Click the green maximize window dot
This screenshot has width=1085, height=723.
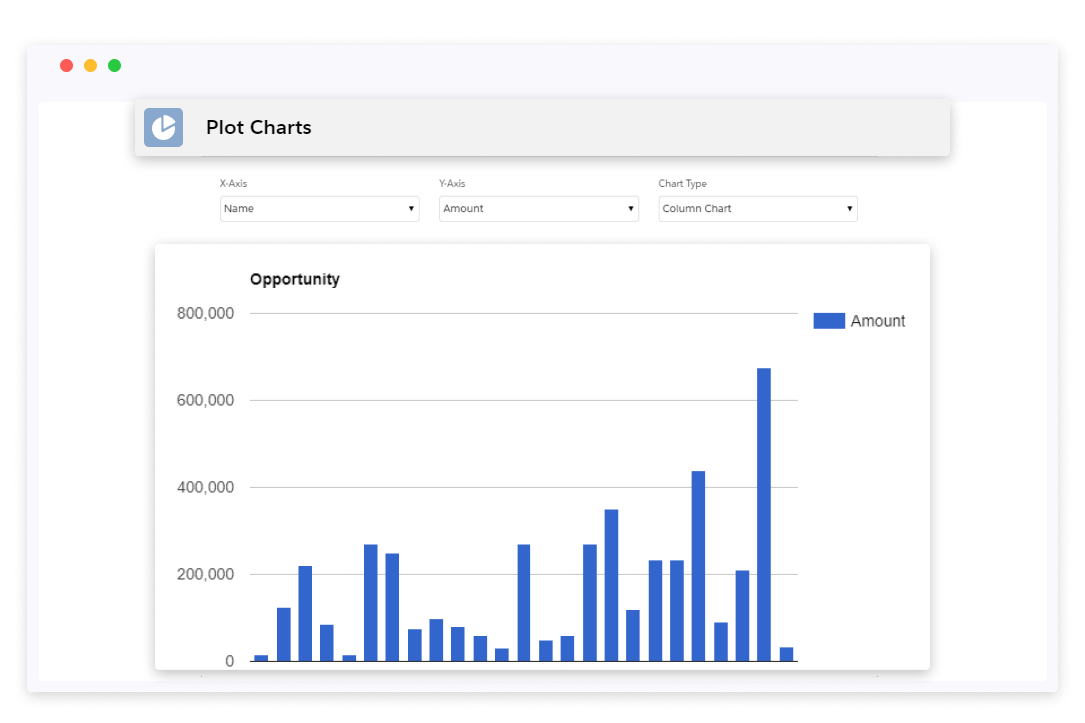point(115,66)
